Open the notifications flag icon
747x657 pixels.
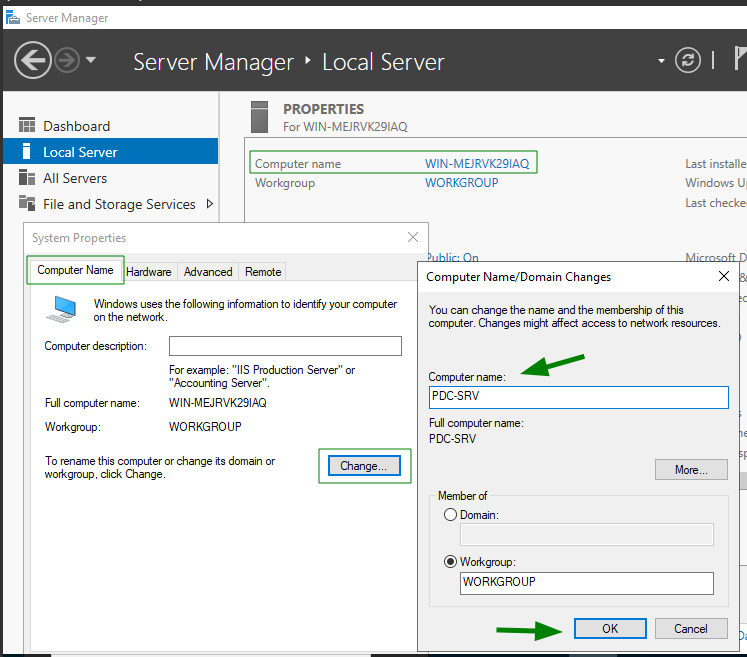[x=740, y=58]
